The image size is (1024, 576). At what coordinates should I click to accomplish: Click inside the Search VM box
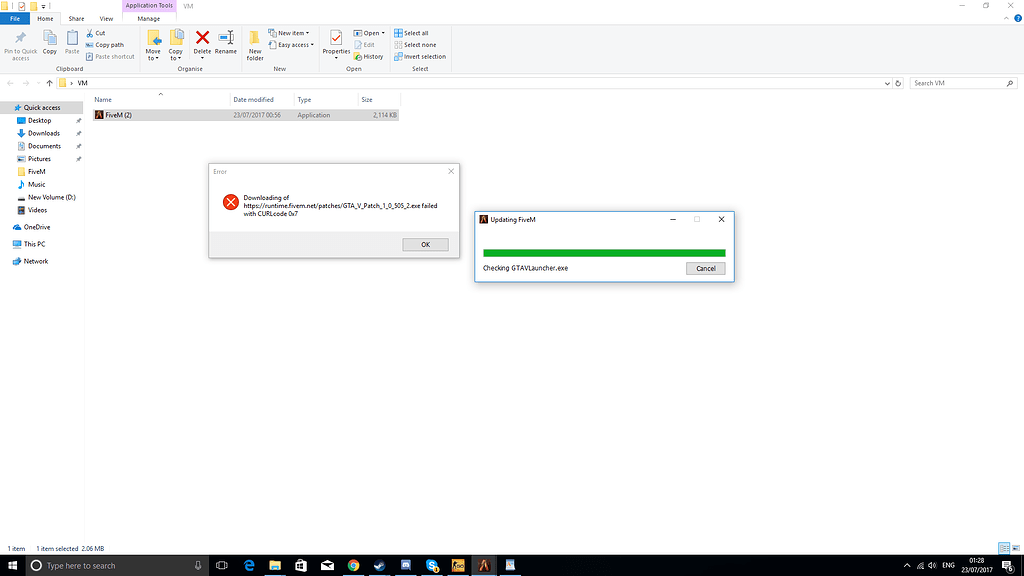(960, 83)
